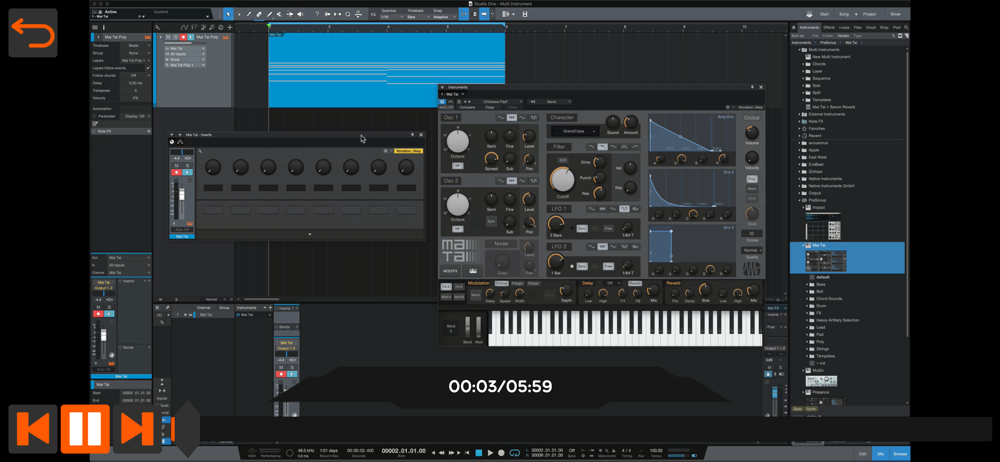Open the Effects tab in browser
This screenshot has width=1000, height=462.
click(828, 27)
